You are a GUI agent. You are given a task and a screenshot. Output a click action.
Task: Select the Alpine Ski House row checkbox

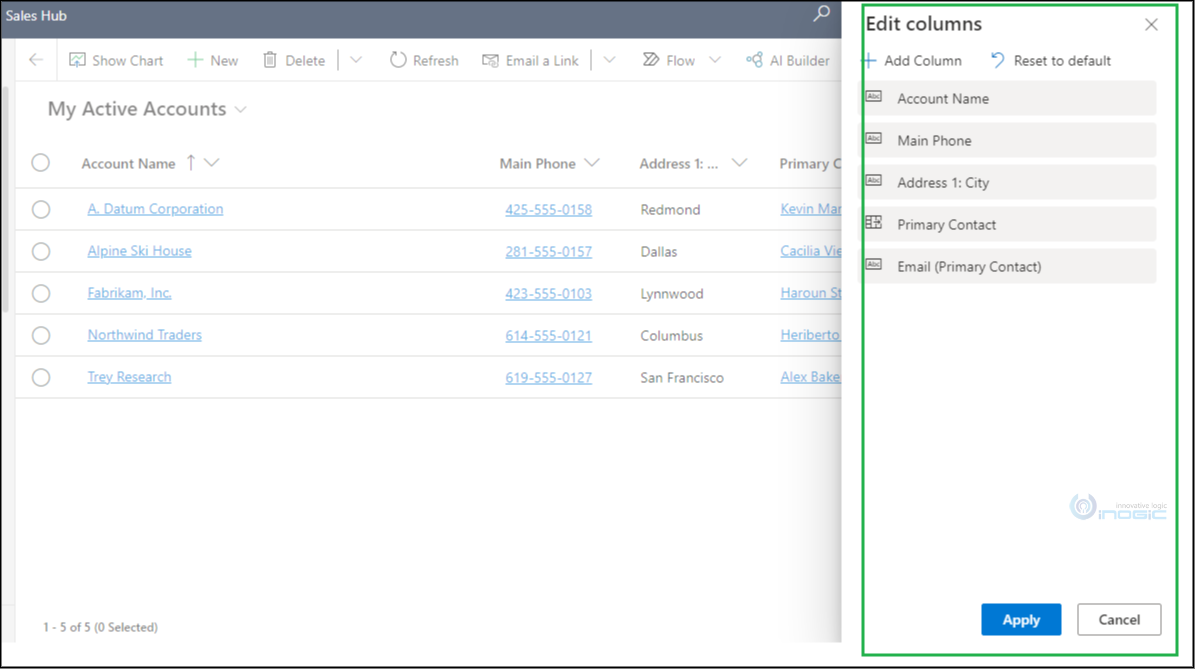(40, 251)
